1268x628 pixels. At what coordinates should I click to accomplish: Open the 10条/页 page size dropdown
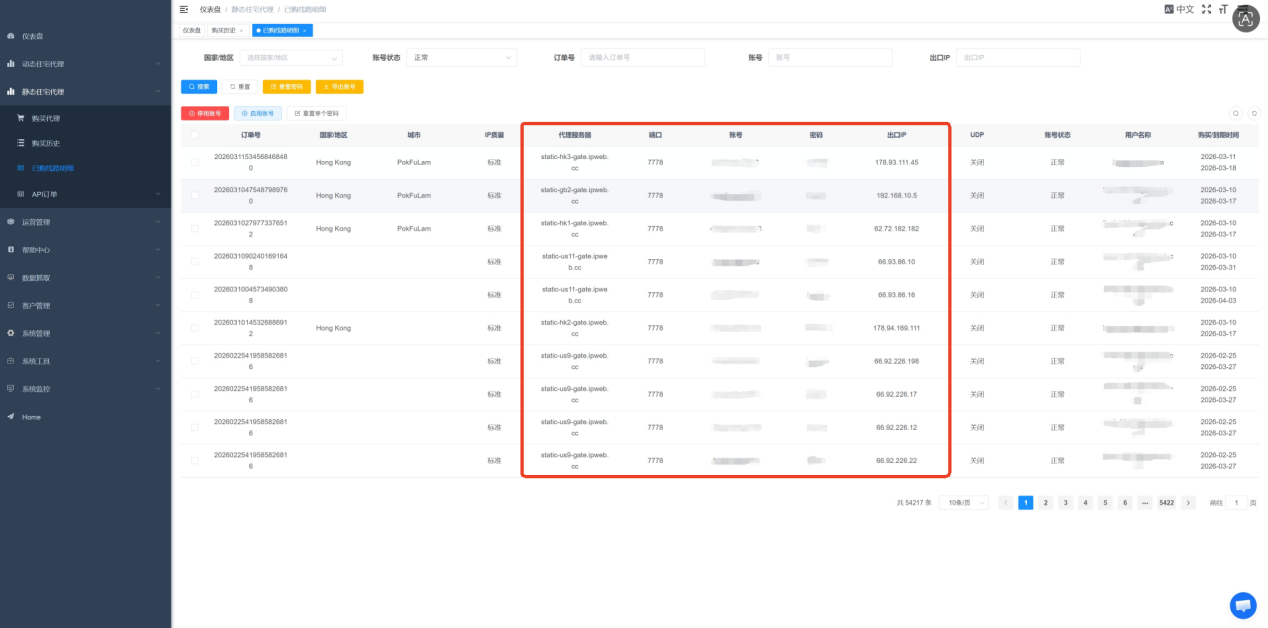coord(964,503)
